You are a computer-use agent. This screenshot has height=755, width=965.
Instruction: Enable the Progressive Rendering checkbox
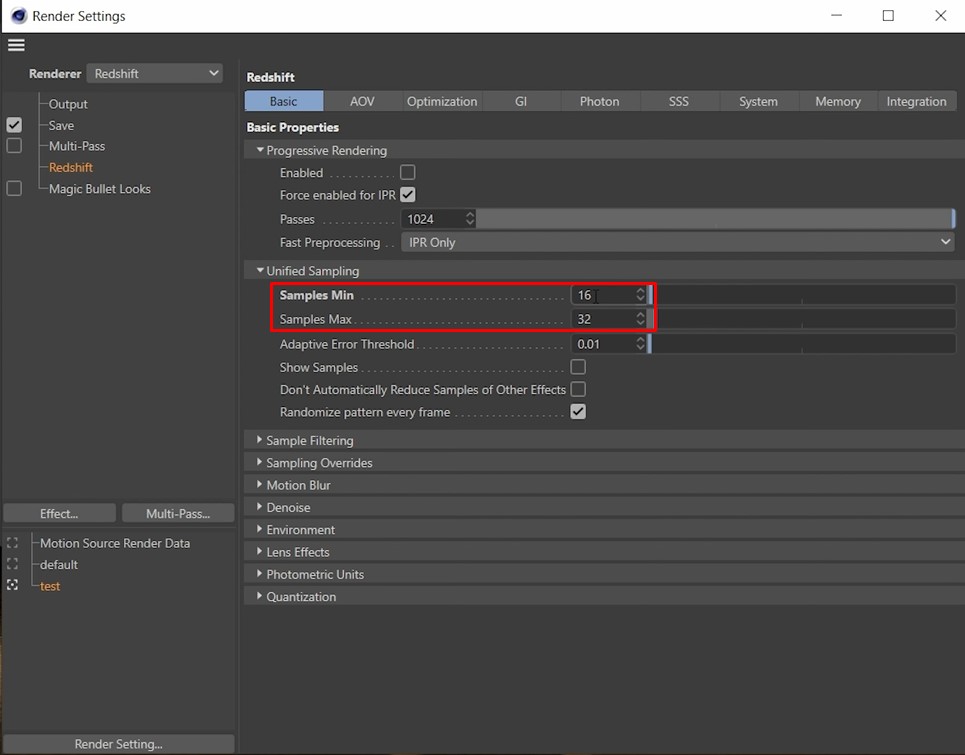pos(408,173)
